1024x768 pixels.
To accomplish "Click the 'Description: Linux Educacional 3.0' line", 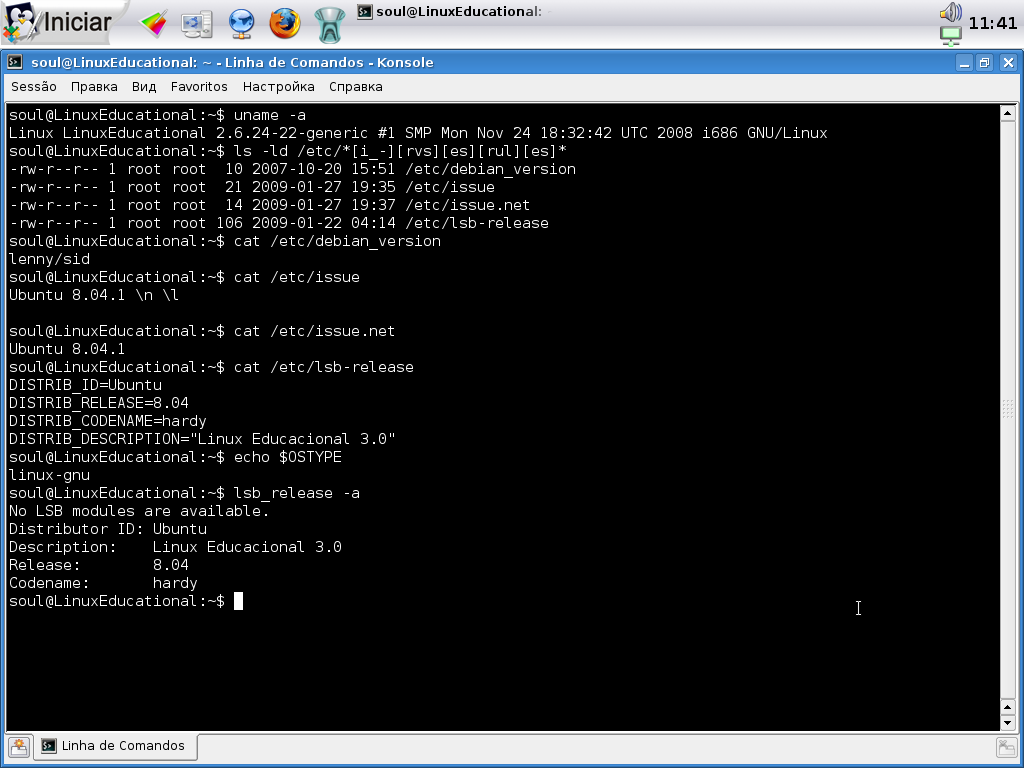I will (x=176, y=547).
